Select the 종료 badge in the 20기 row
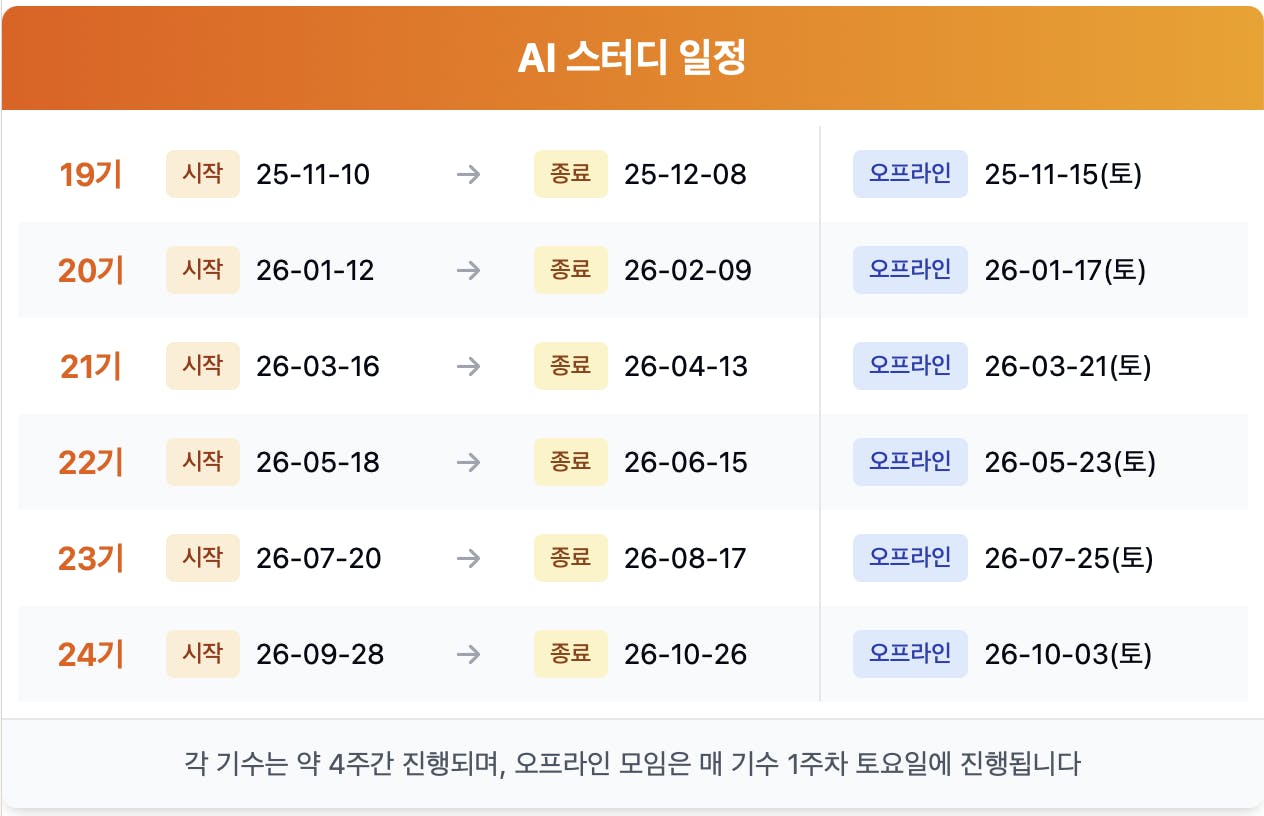The height and width of the screenshot is (816, 1264). [571, 270]
